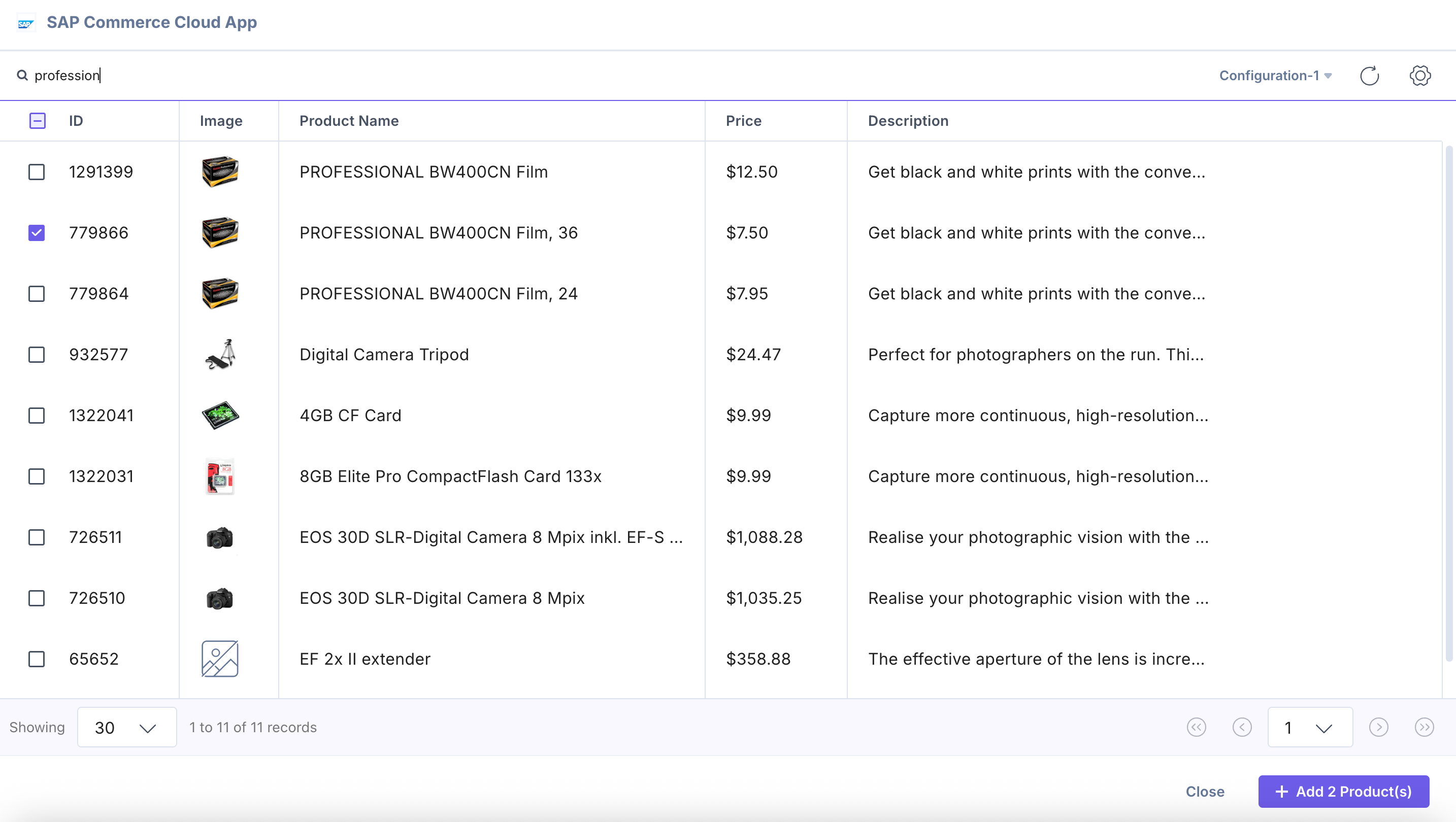Image resolution: width=1456 pixels, height=822 pixels.
Task: Click placeholder image for EF 2x II extender
Action: [x=220, y=659]
